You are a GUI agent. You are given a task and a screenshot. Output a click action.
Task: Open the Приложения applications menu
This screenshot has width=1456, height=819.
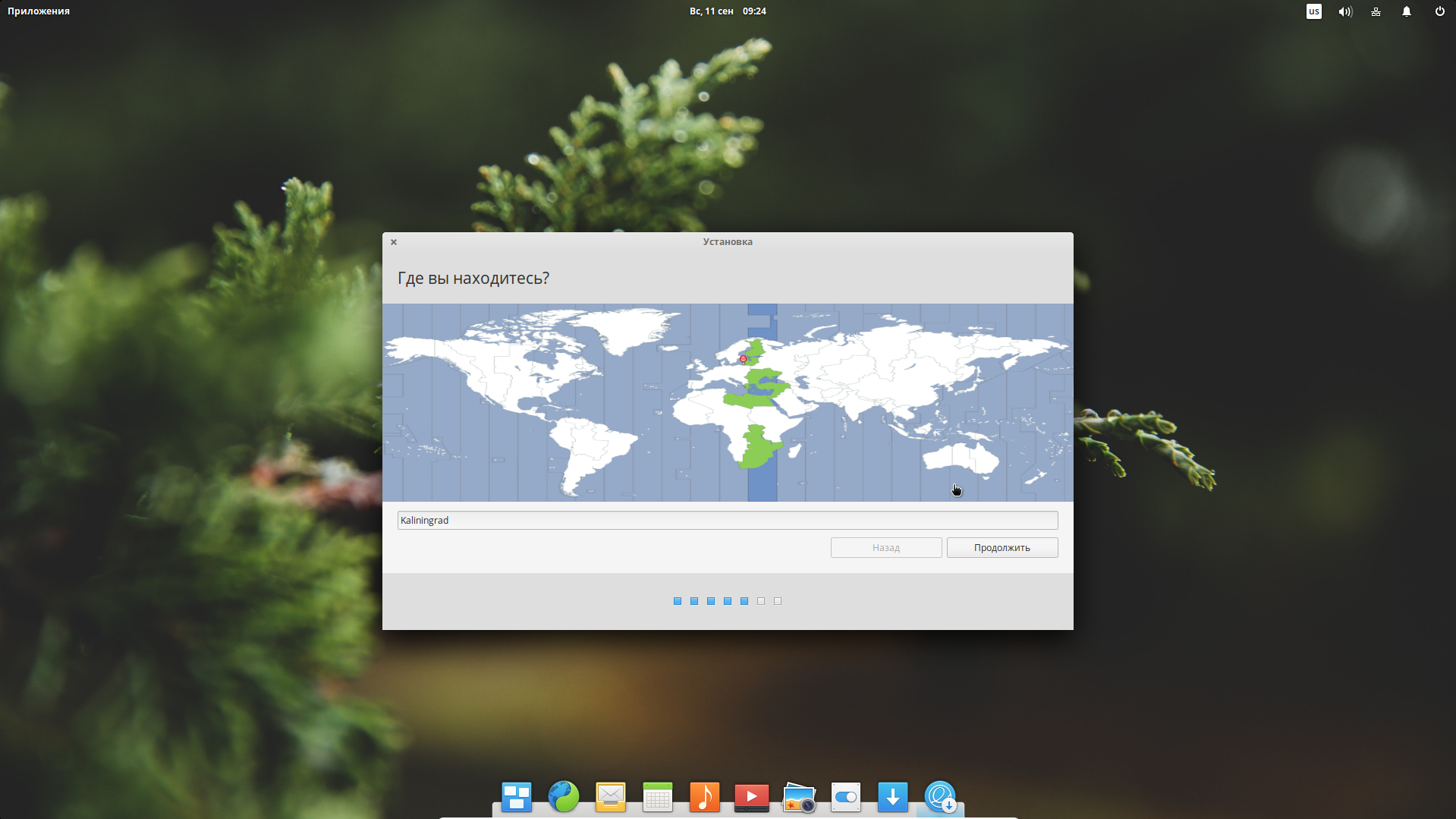pos(39,11)
